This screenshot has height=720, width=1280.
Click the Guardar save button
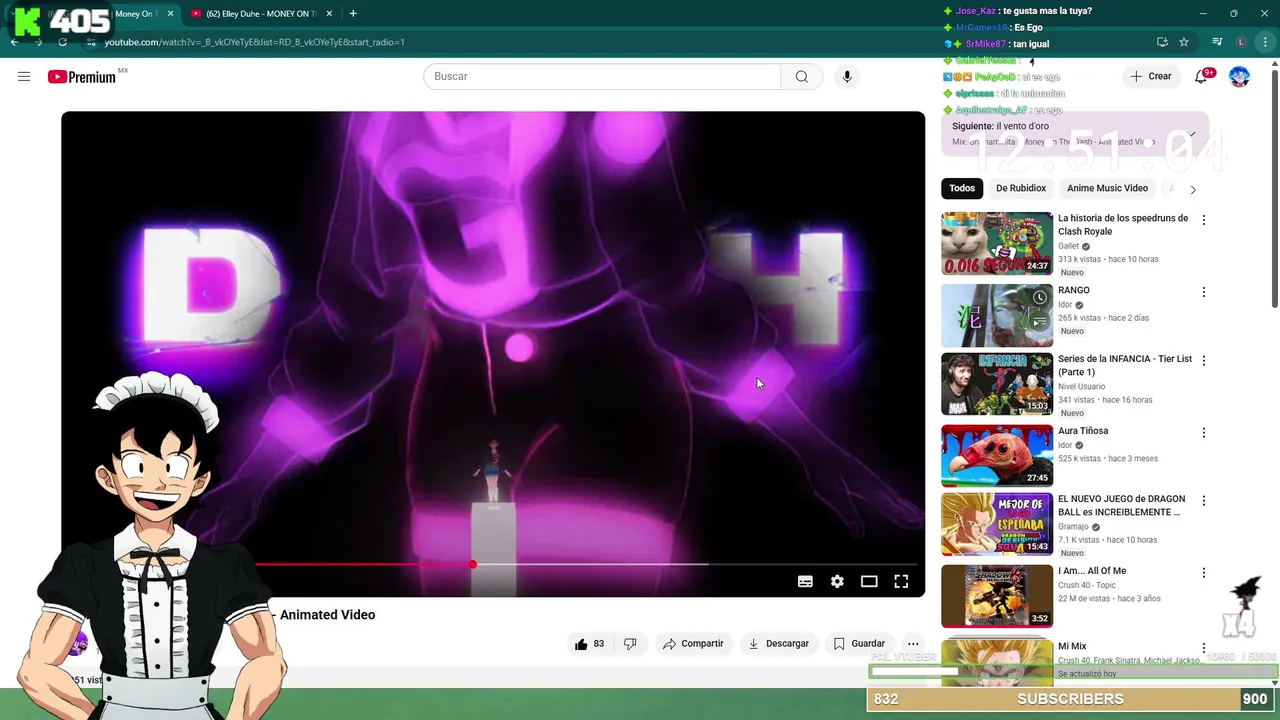(x=860, y=644)
